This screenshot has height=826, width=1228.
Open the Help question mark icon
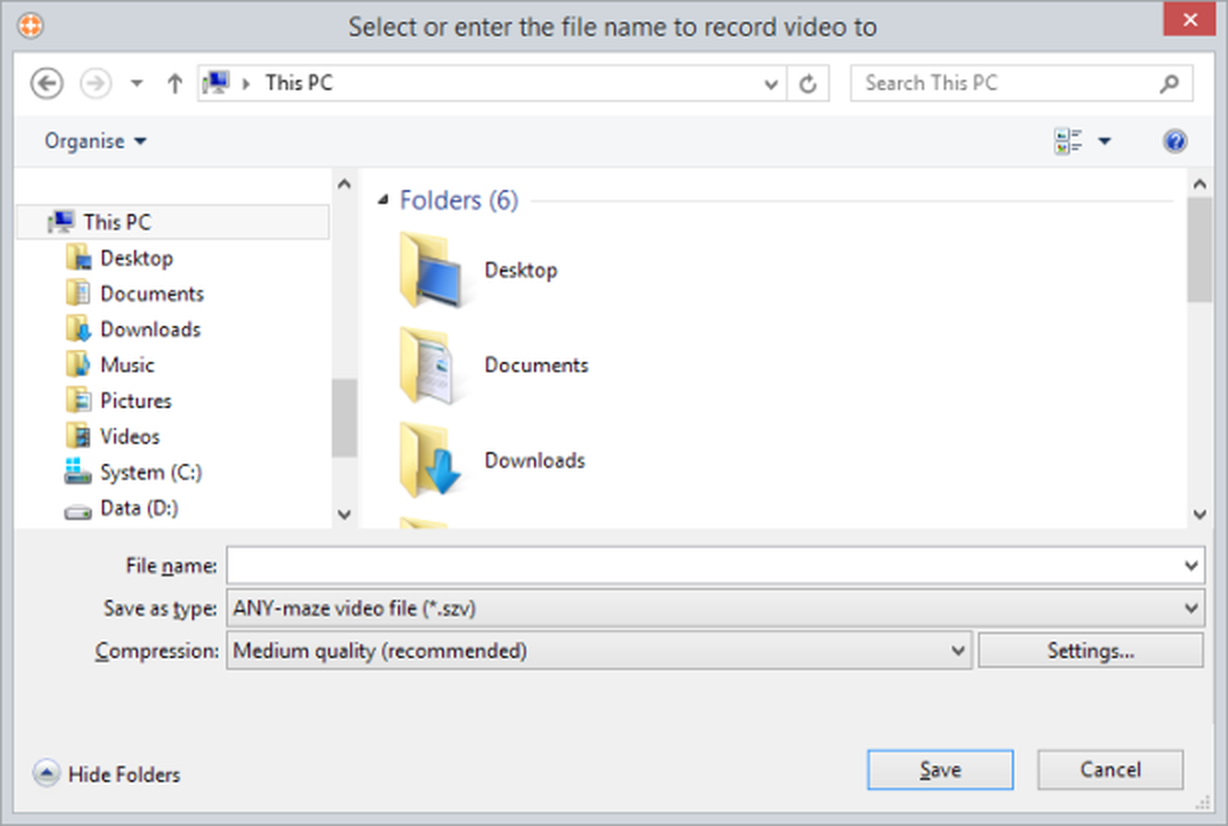pyautogui.click(x=1175, y=141)
